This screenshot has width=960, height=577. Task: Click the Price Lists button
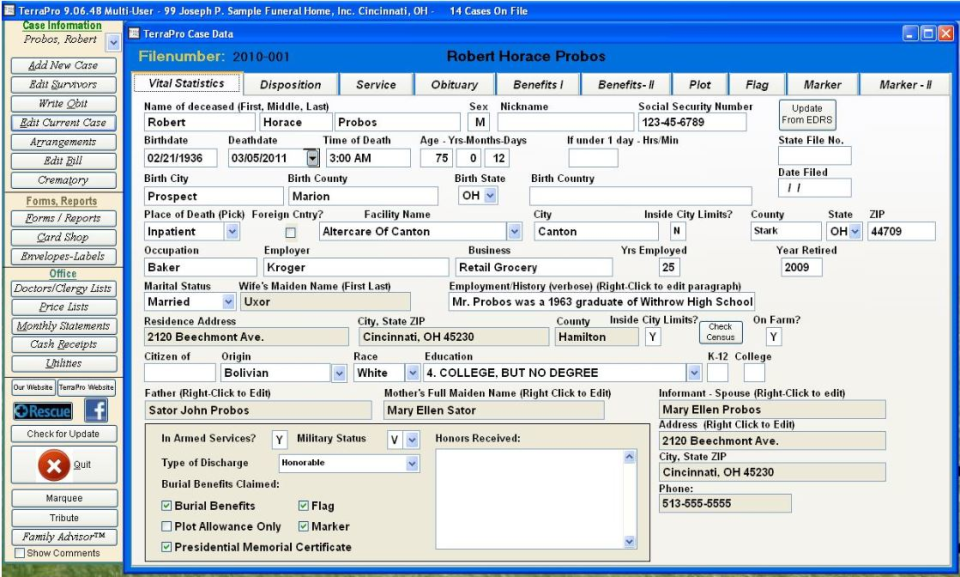click(x=64, y=307)
